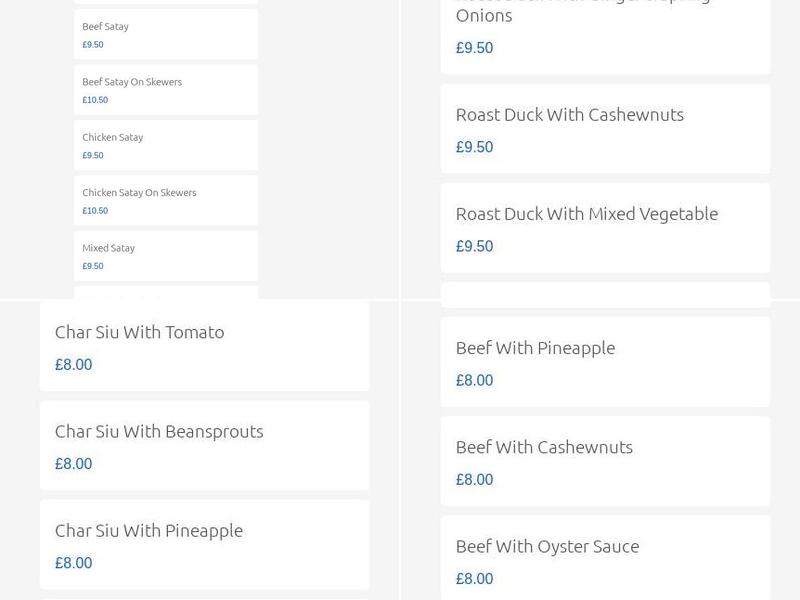
Task: Select the Beef Satay menu item
Action: pyautogui.click(x=105, y=27)
